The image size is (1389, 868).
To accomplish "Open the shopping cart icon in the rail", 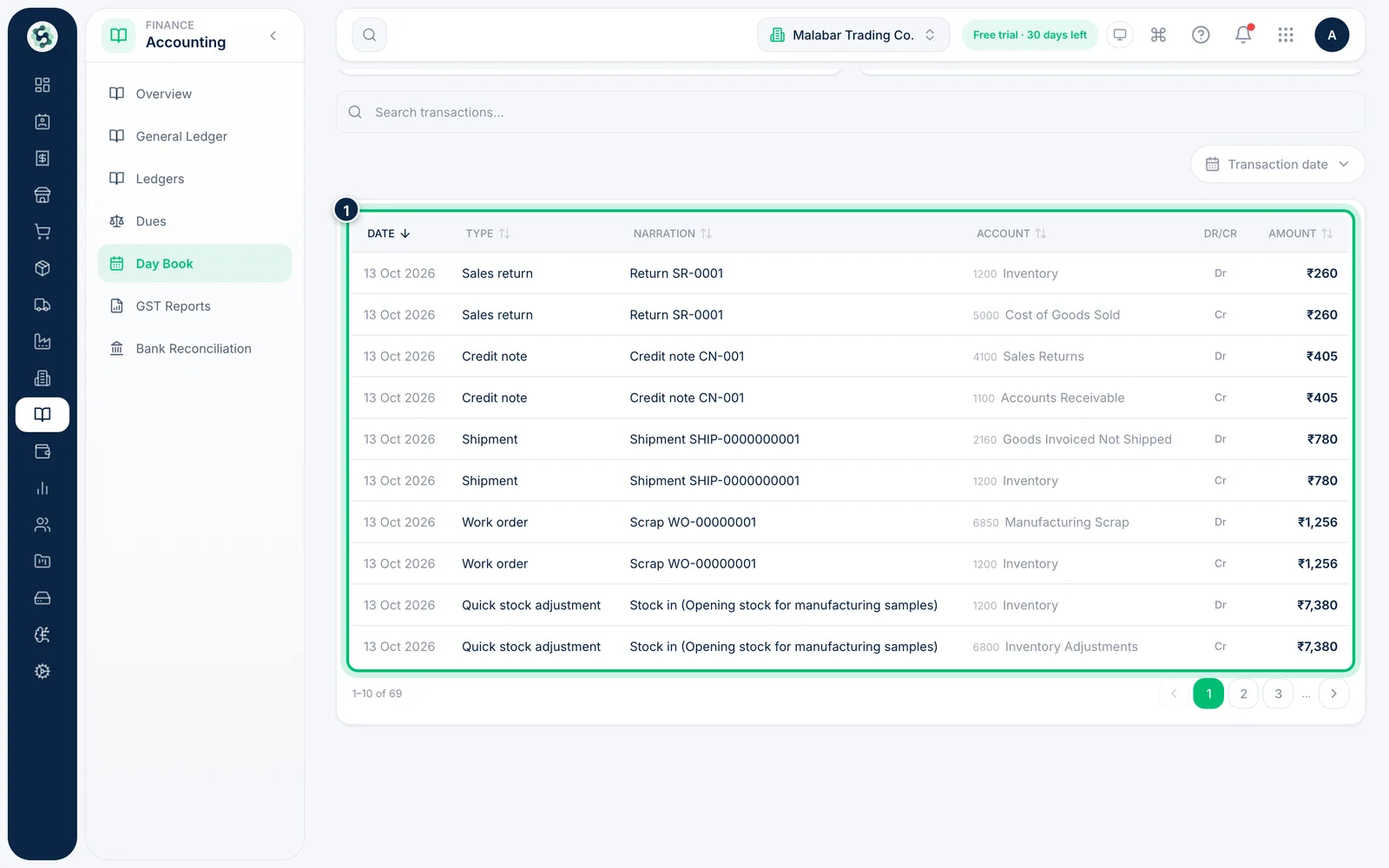I will [42, 232].
